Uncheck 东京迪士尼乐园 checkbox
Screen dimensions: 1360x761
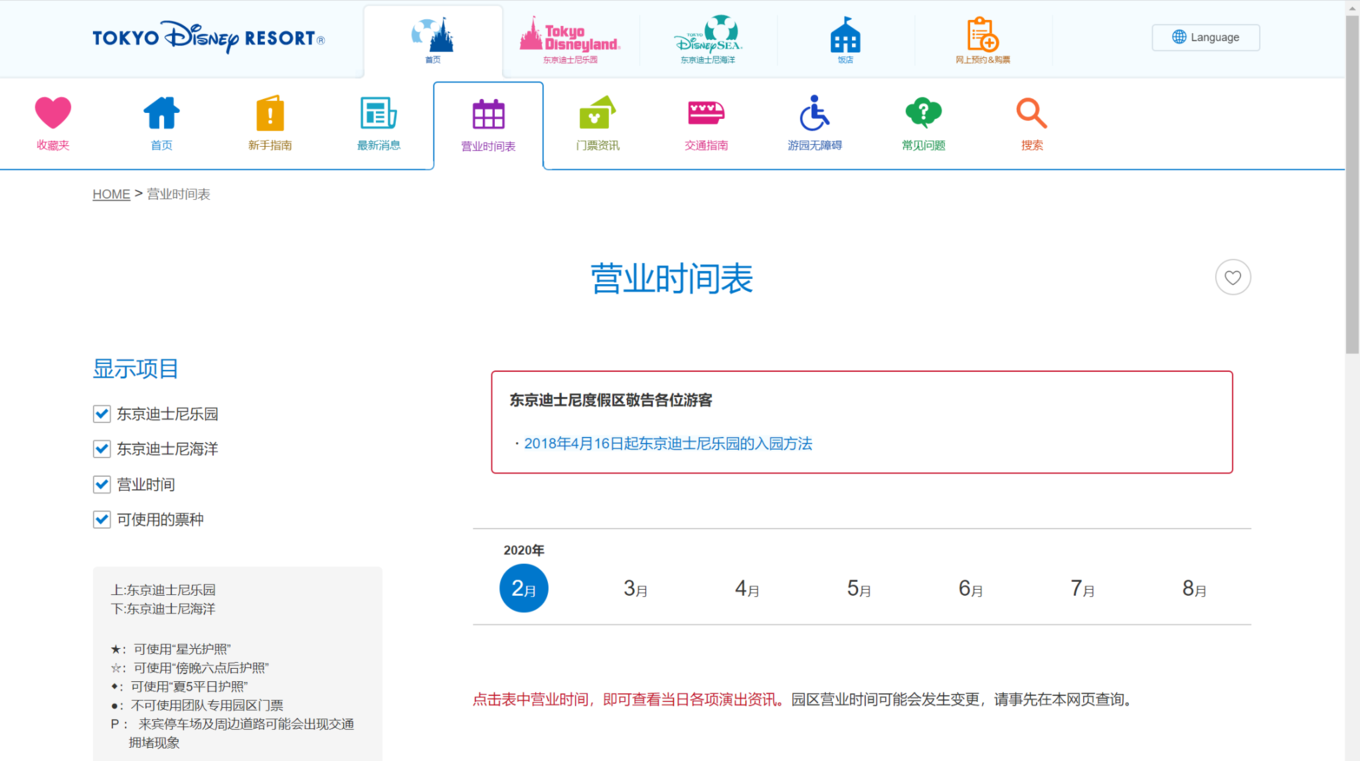click(101, 414)
